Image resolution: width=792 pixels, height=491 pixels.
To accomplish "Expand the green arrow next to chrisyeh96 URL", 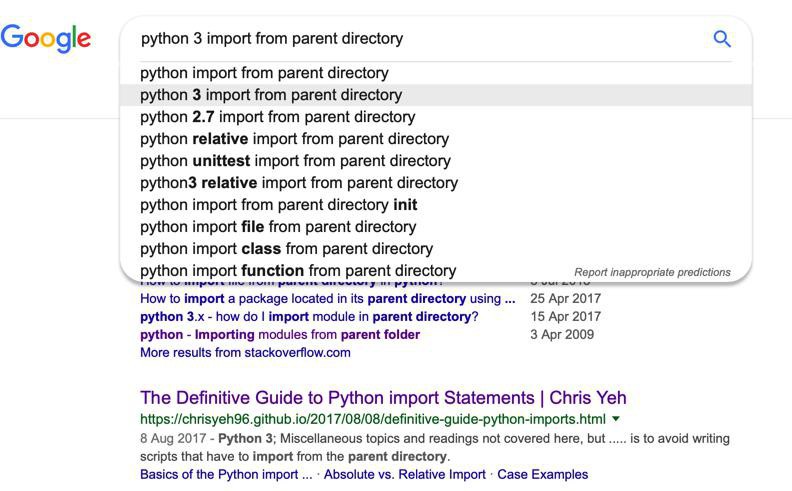I will (616, 419).
